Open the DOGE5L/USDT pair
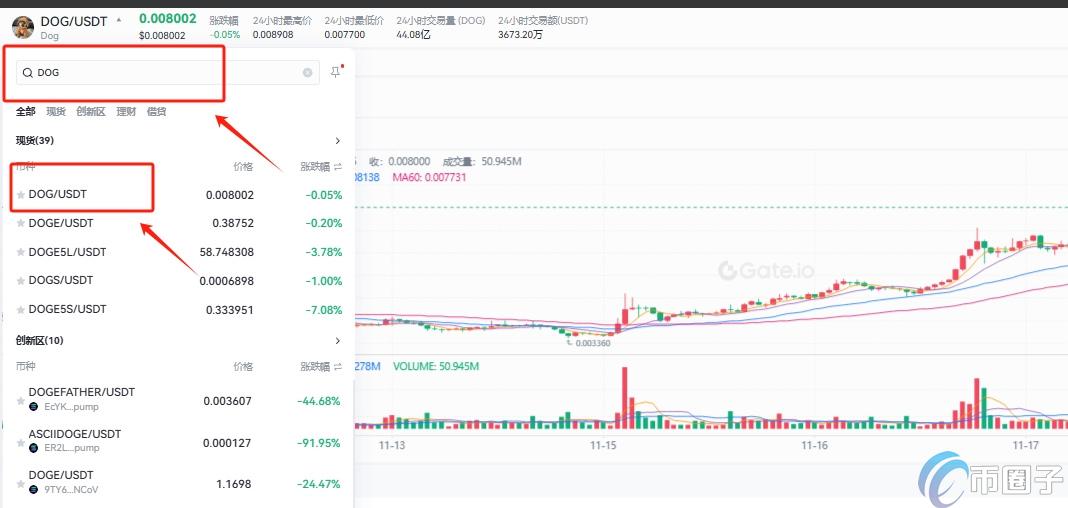Viewport: 1068px width, 508px height. click(68, 252)
